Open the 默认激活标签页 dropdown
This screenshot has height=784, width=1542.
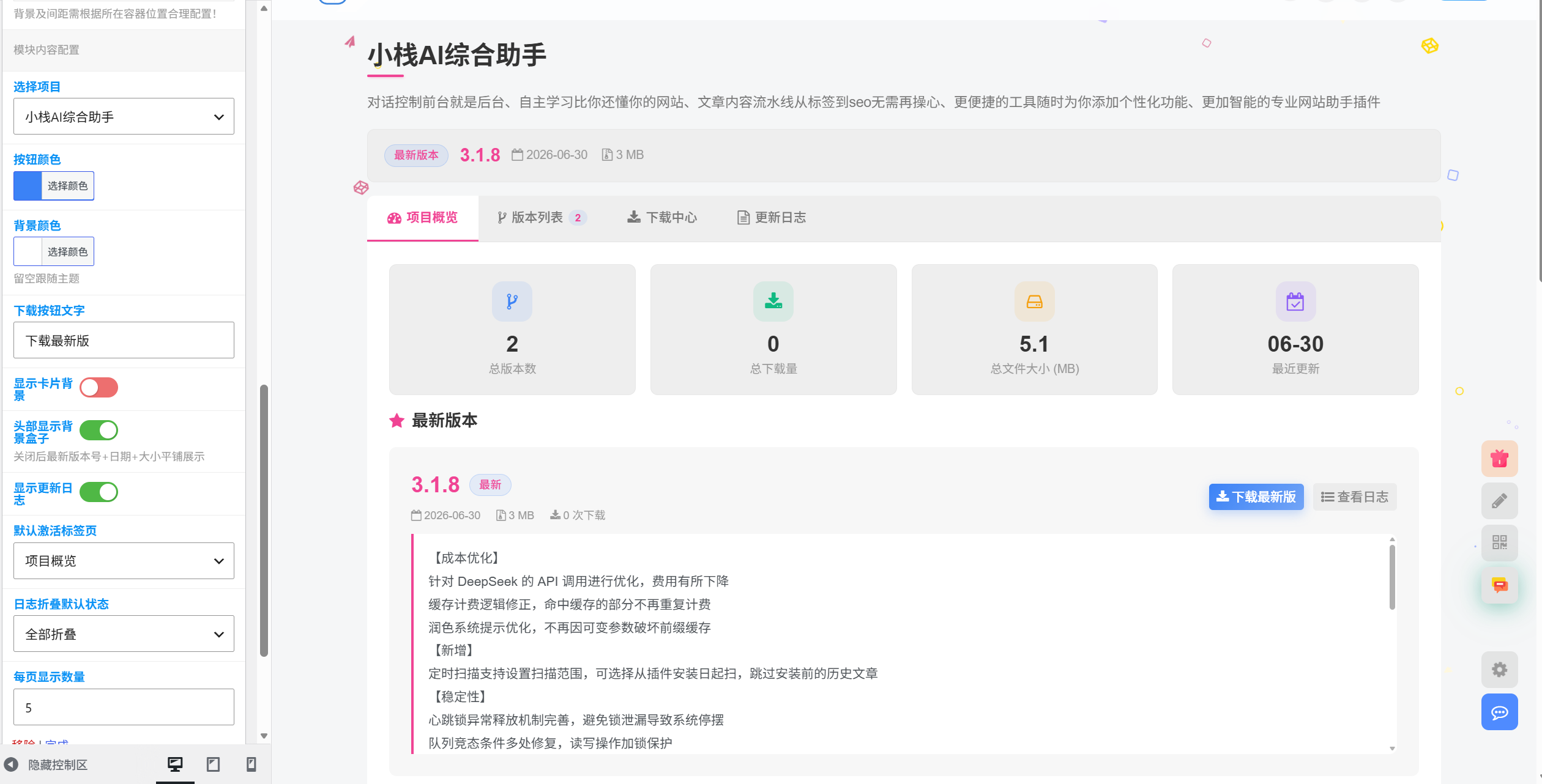coord(124,561)
